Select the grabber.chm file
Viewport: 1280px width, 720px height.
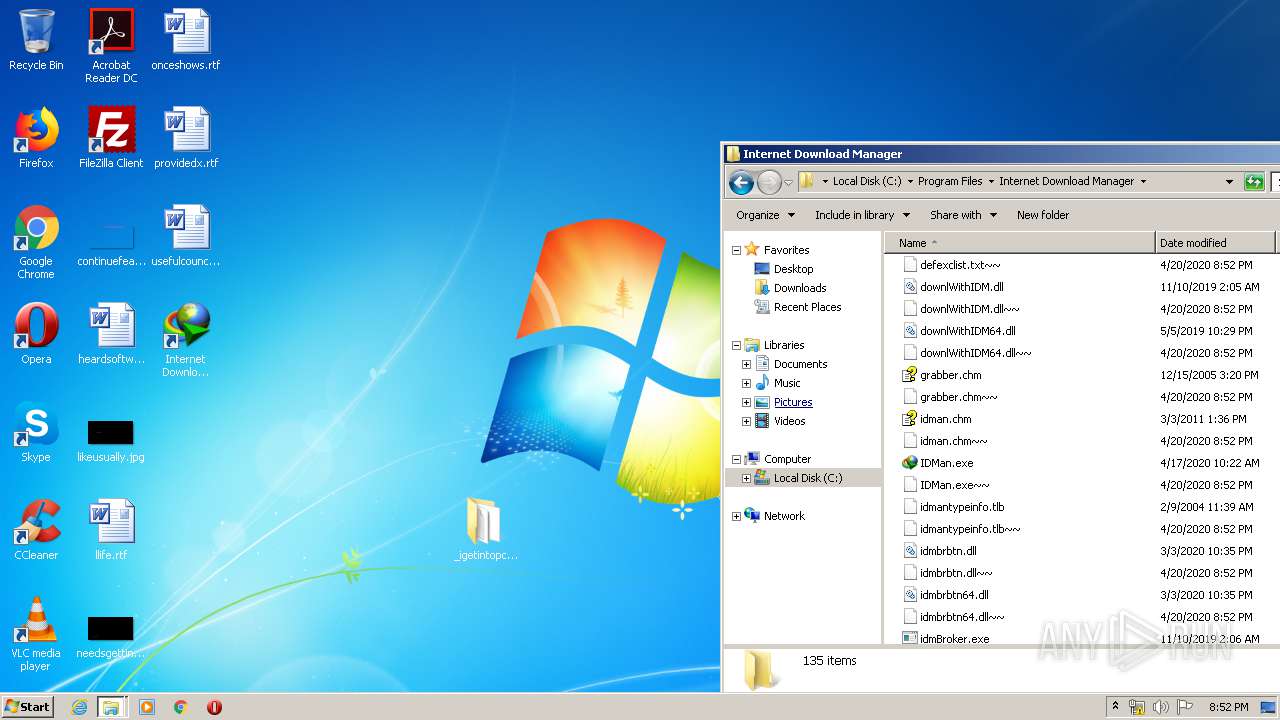point(950,375)
